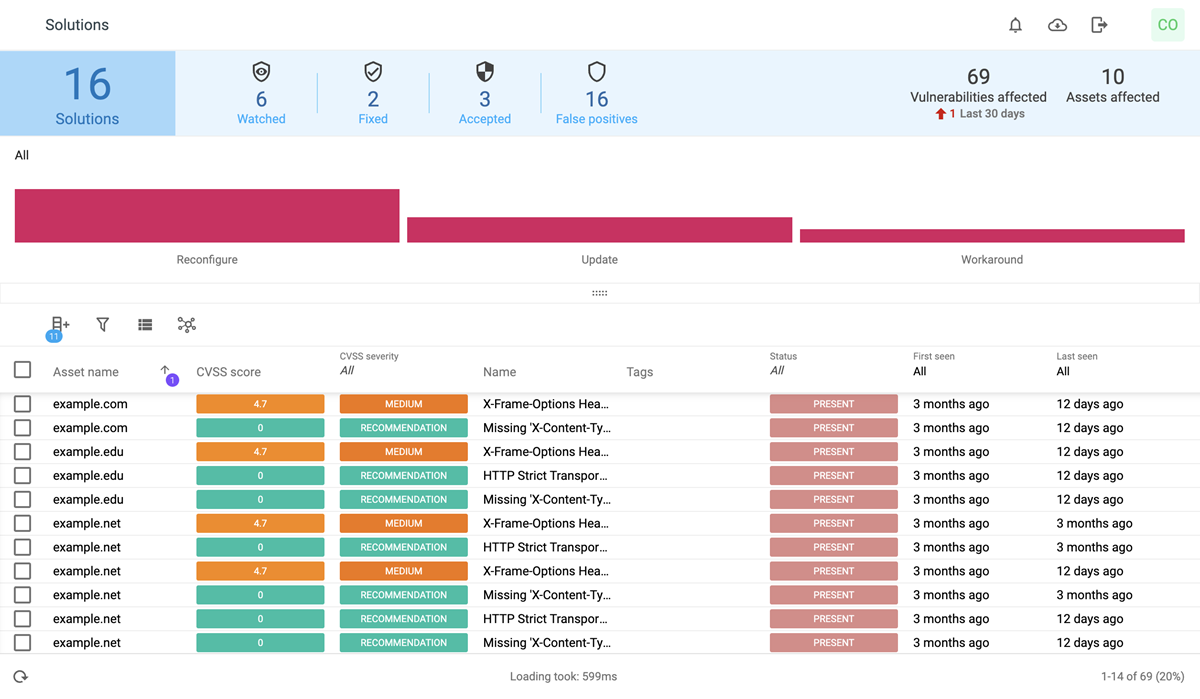The image size is (1200, 699).
Task: Expand the Status filter dropdown
Action: click(833, 371)
